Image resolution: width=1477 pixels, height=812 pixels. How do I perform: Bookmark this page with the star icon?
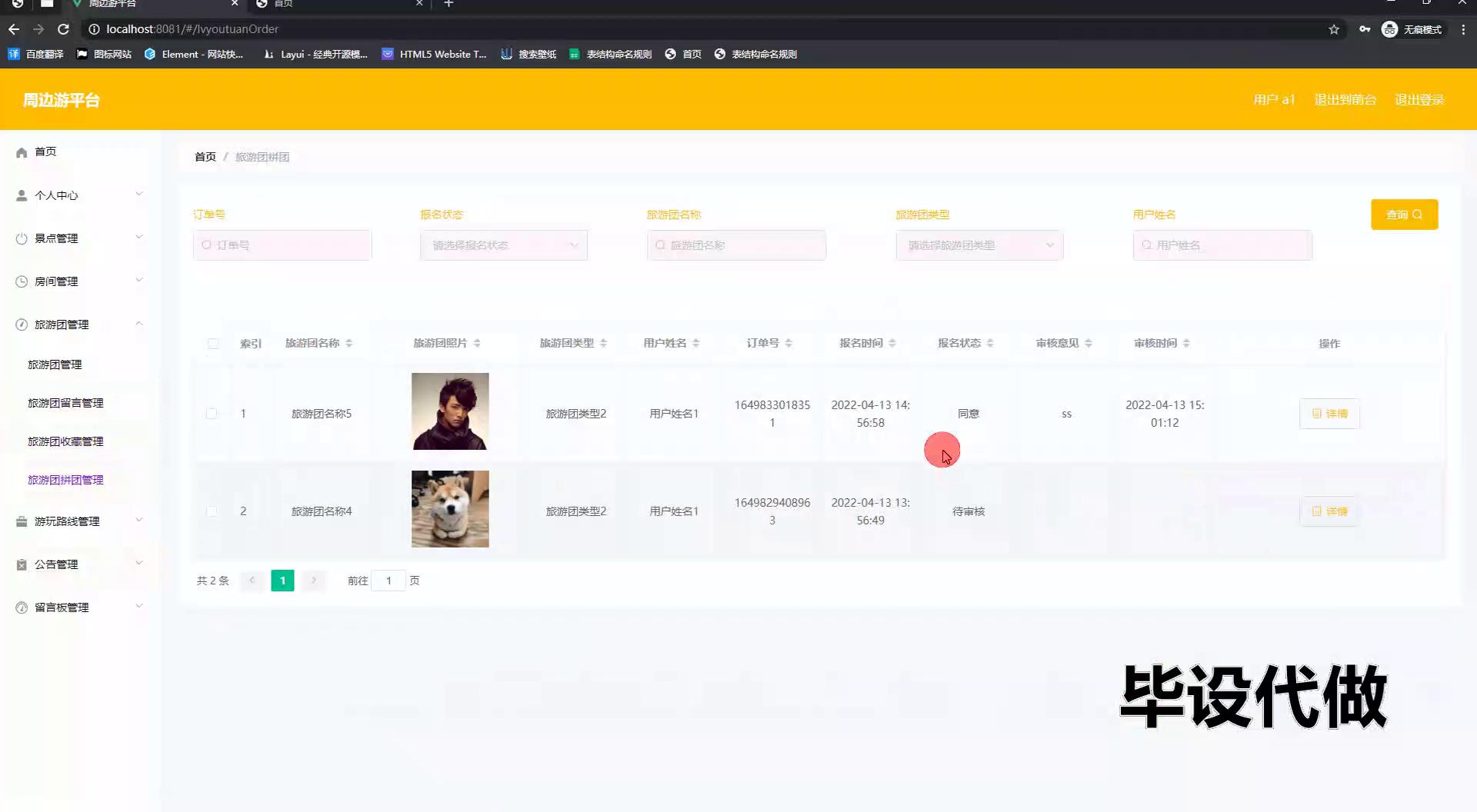point(1334,29)
